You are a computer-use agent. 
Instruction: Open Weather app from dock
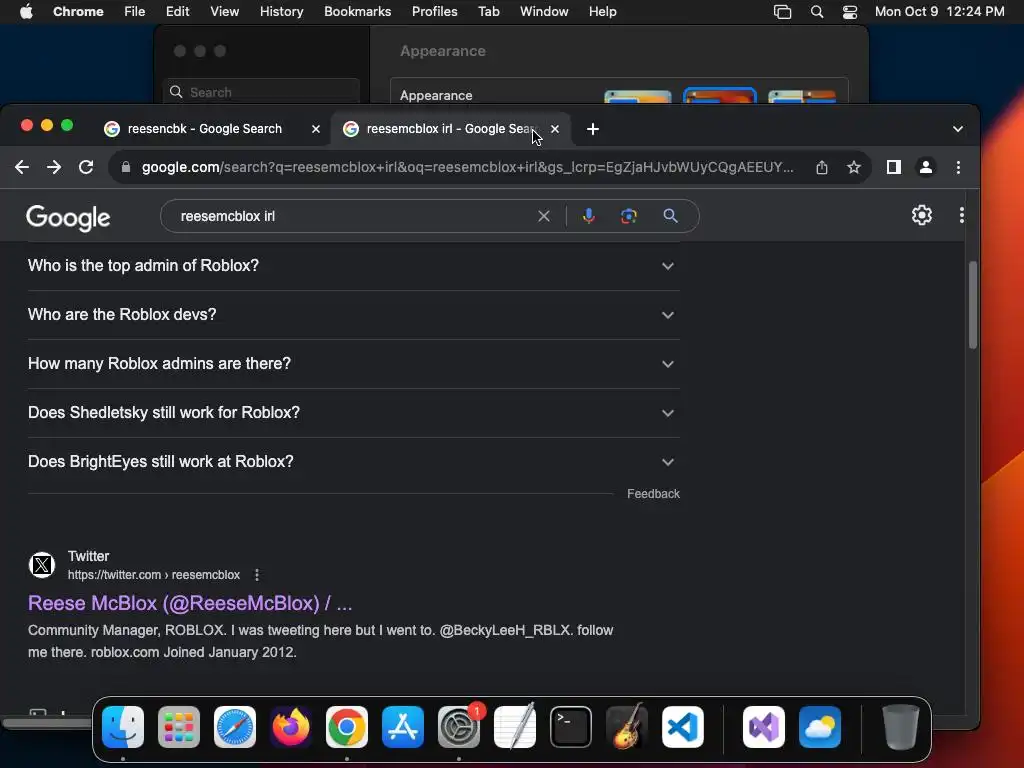pos(820,727)
